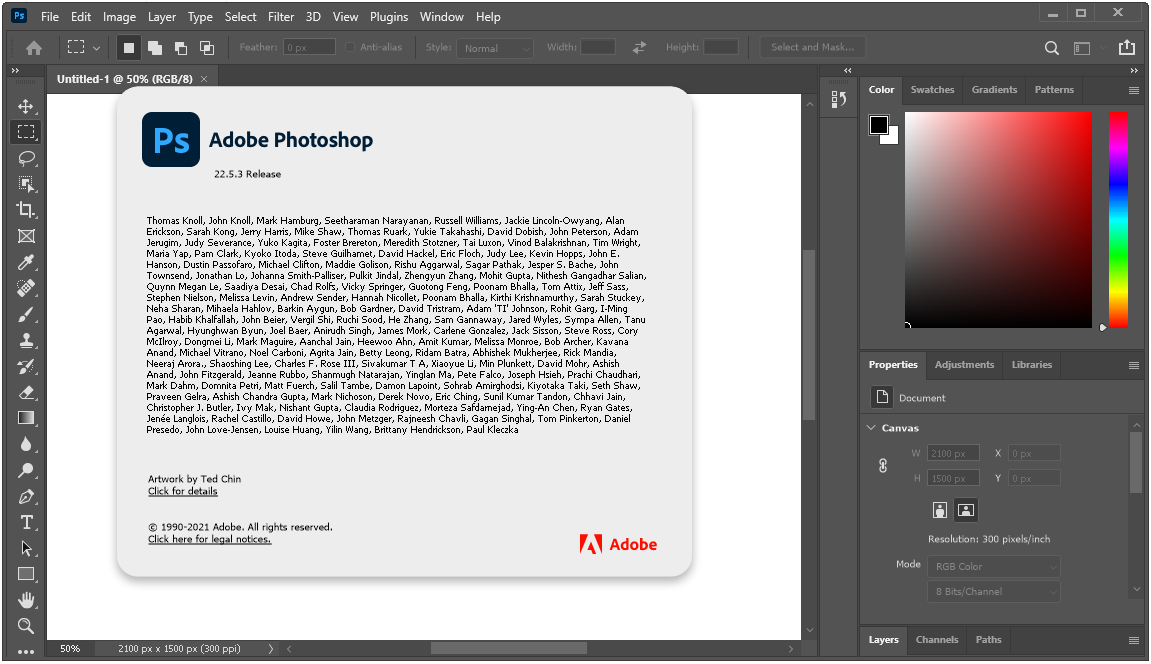
Task: Pick the Eyedropper tool
Action: click(x=26, y=262)
